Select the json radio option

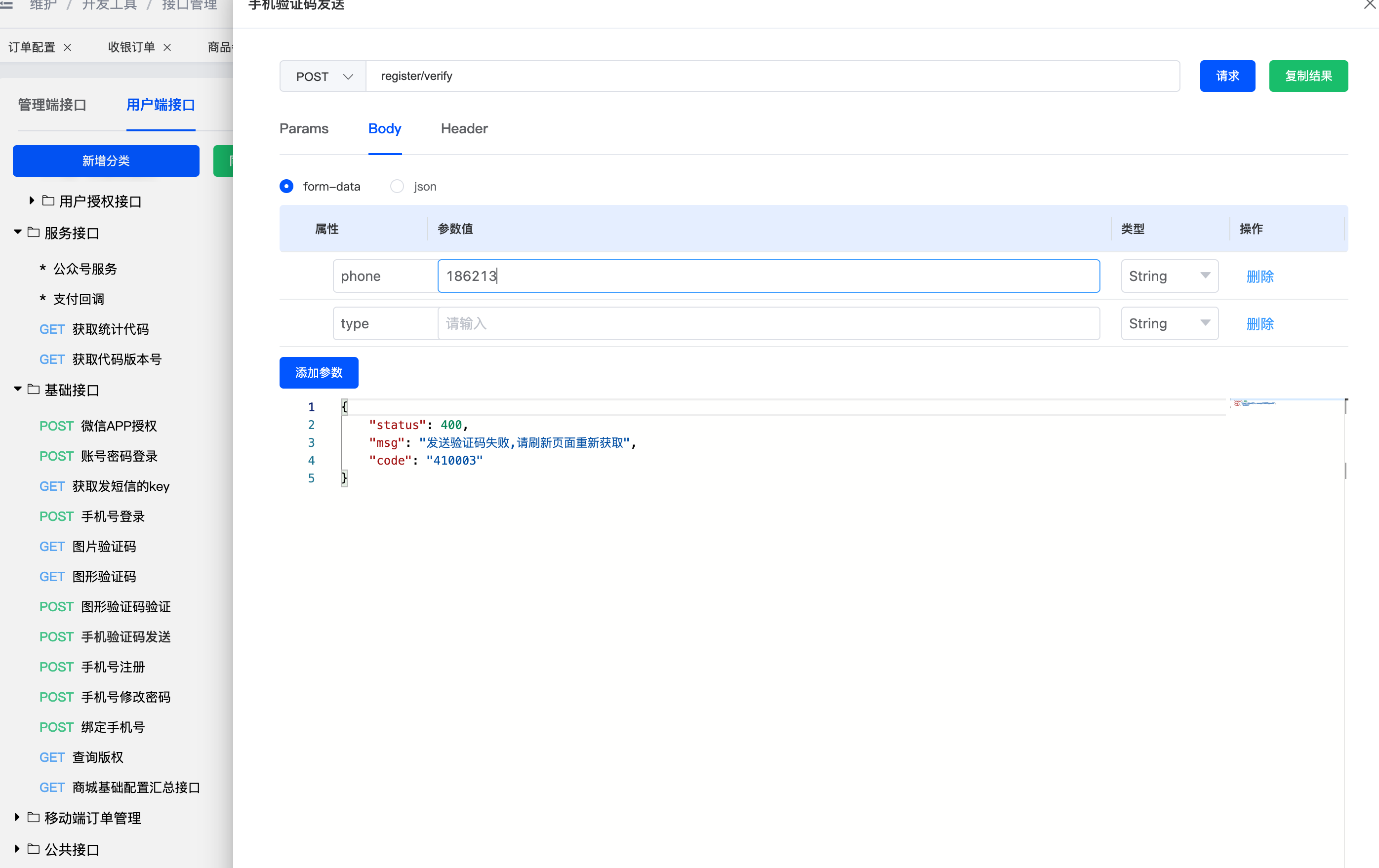397,186
